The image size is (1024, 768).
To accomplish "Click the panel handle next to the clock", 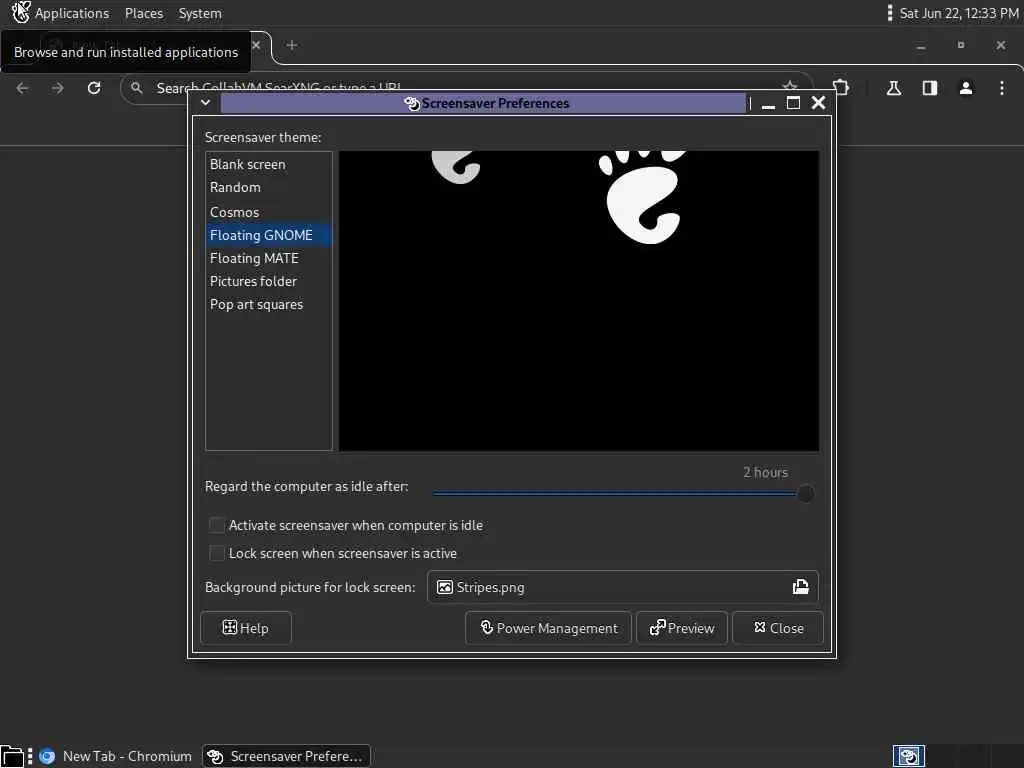I will (889, 13).
